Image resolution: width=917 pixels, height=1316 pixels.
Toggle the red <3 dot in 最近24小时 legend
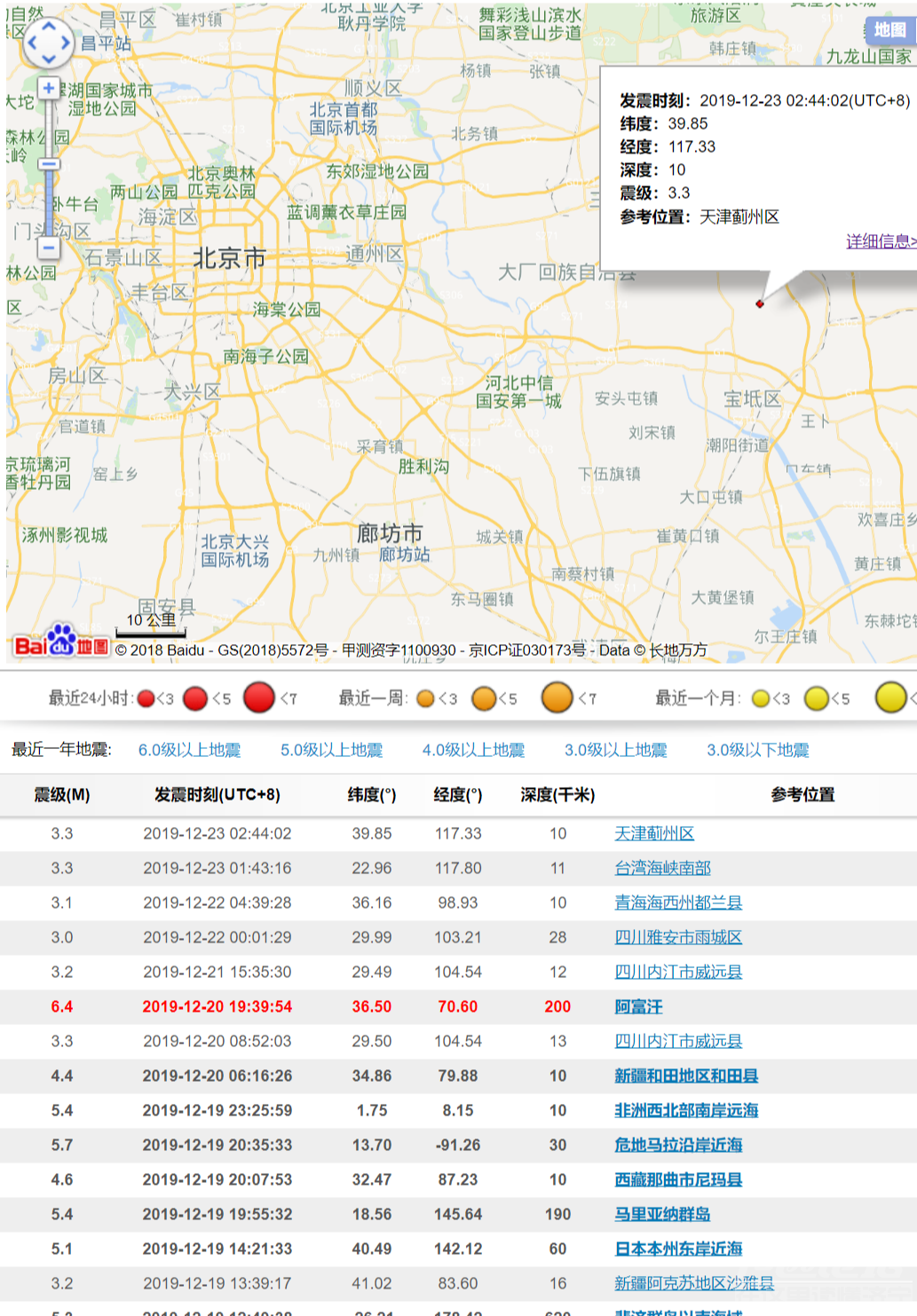pos(146,698)
